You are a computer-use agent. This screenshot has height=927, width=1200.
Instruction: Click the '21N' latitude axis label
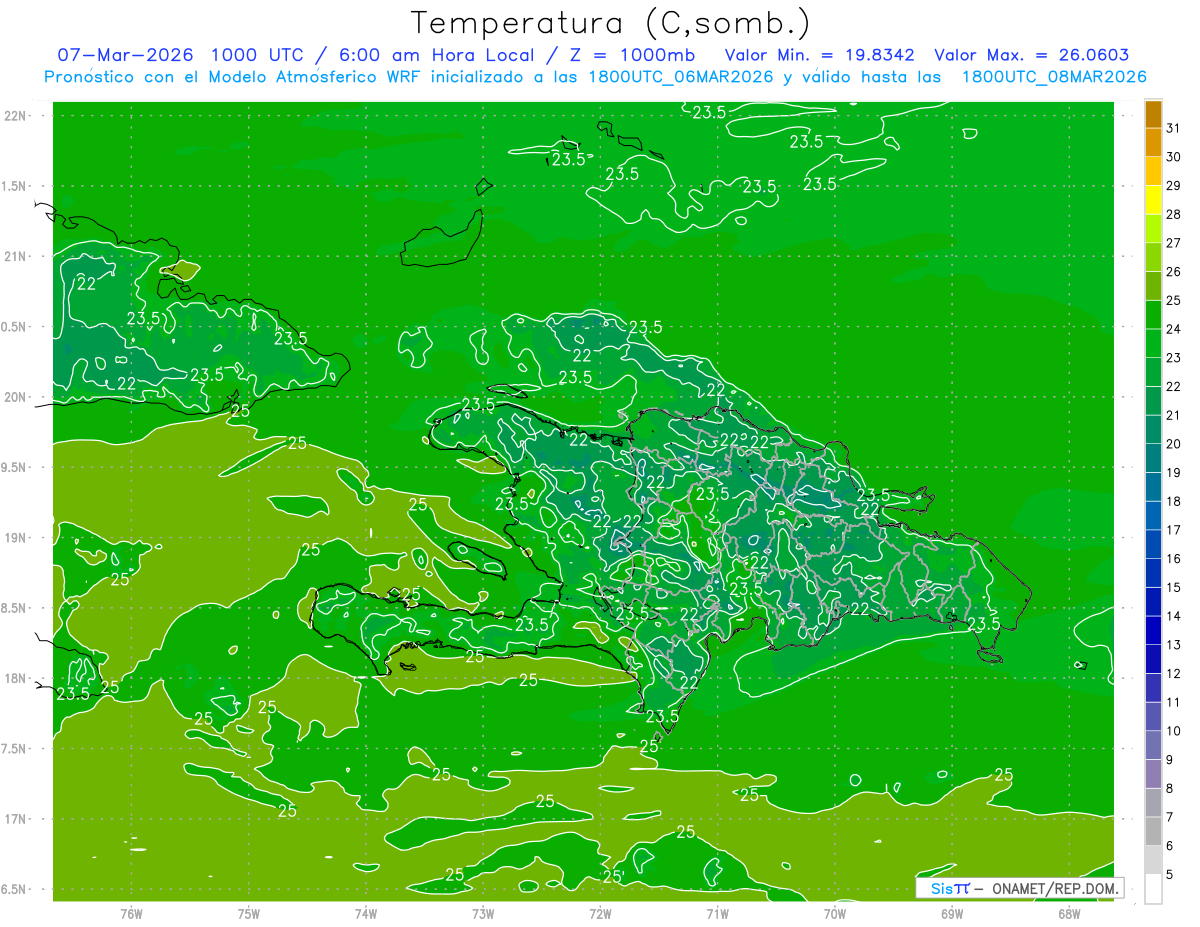(15, 257)
